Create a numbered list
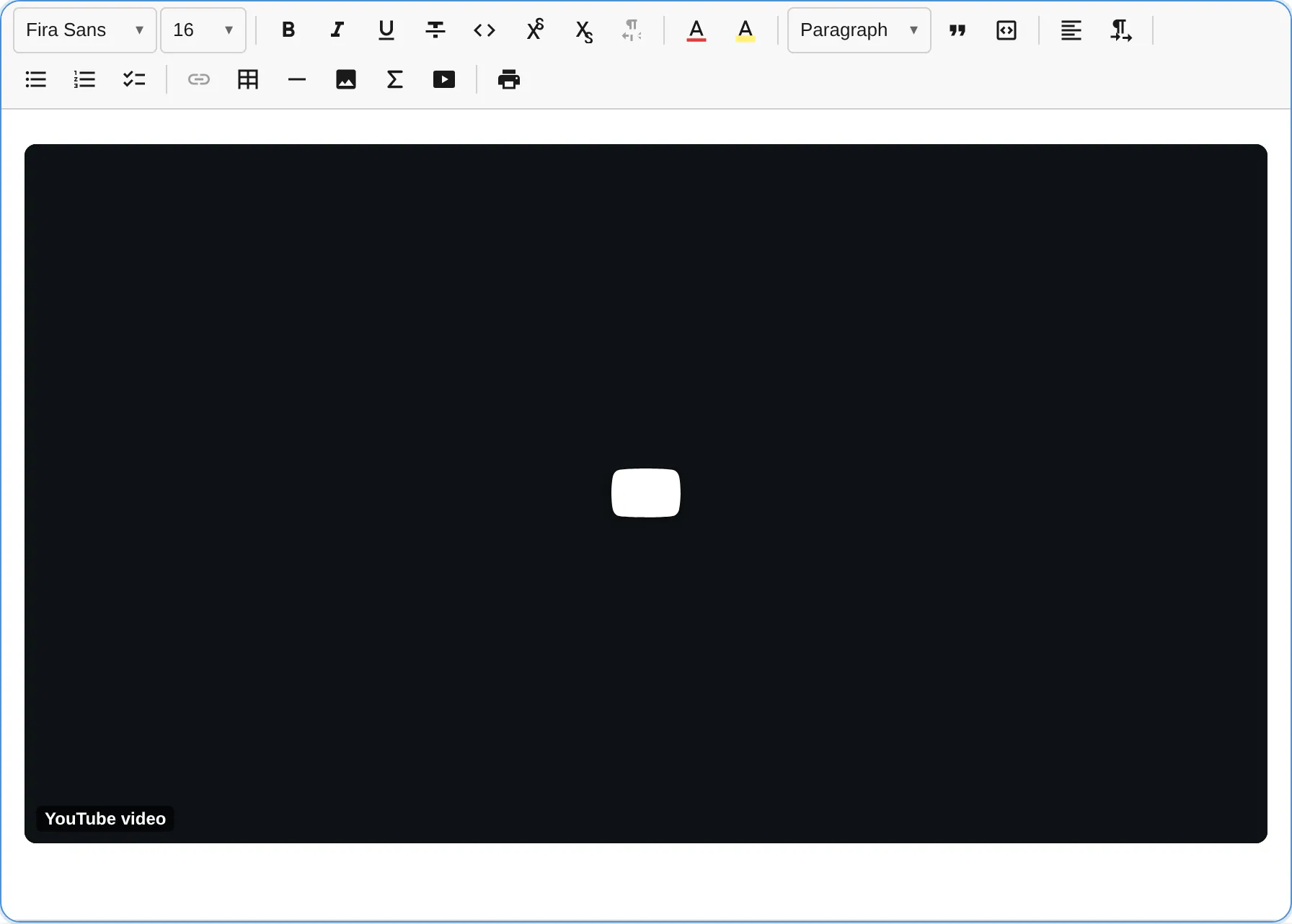Image resolution: width=1292 pixels, height=924 pixels. point(85,79)
